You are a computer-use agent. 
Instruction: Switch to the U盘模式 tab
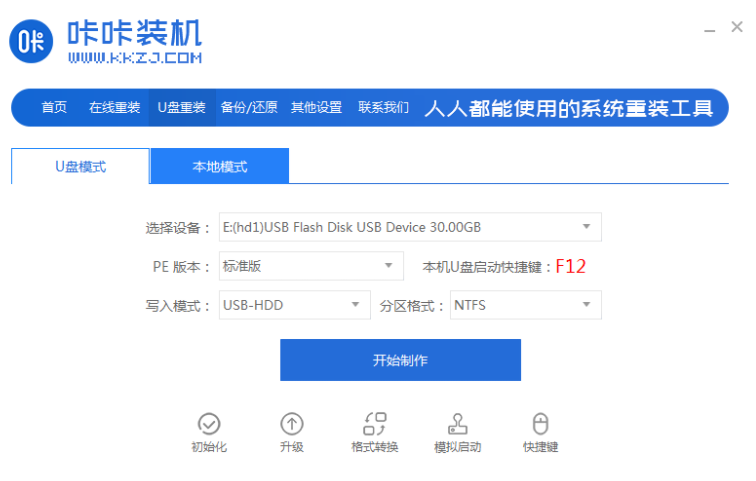coord(80,166)
